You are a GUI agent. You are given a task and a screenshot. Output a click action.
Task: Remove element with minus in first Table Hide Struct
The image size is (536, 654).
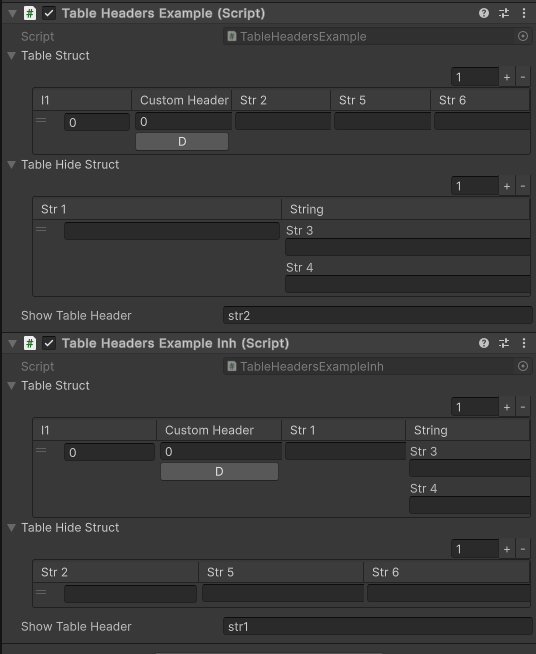pyautogui.click(x=523, y=186)
